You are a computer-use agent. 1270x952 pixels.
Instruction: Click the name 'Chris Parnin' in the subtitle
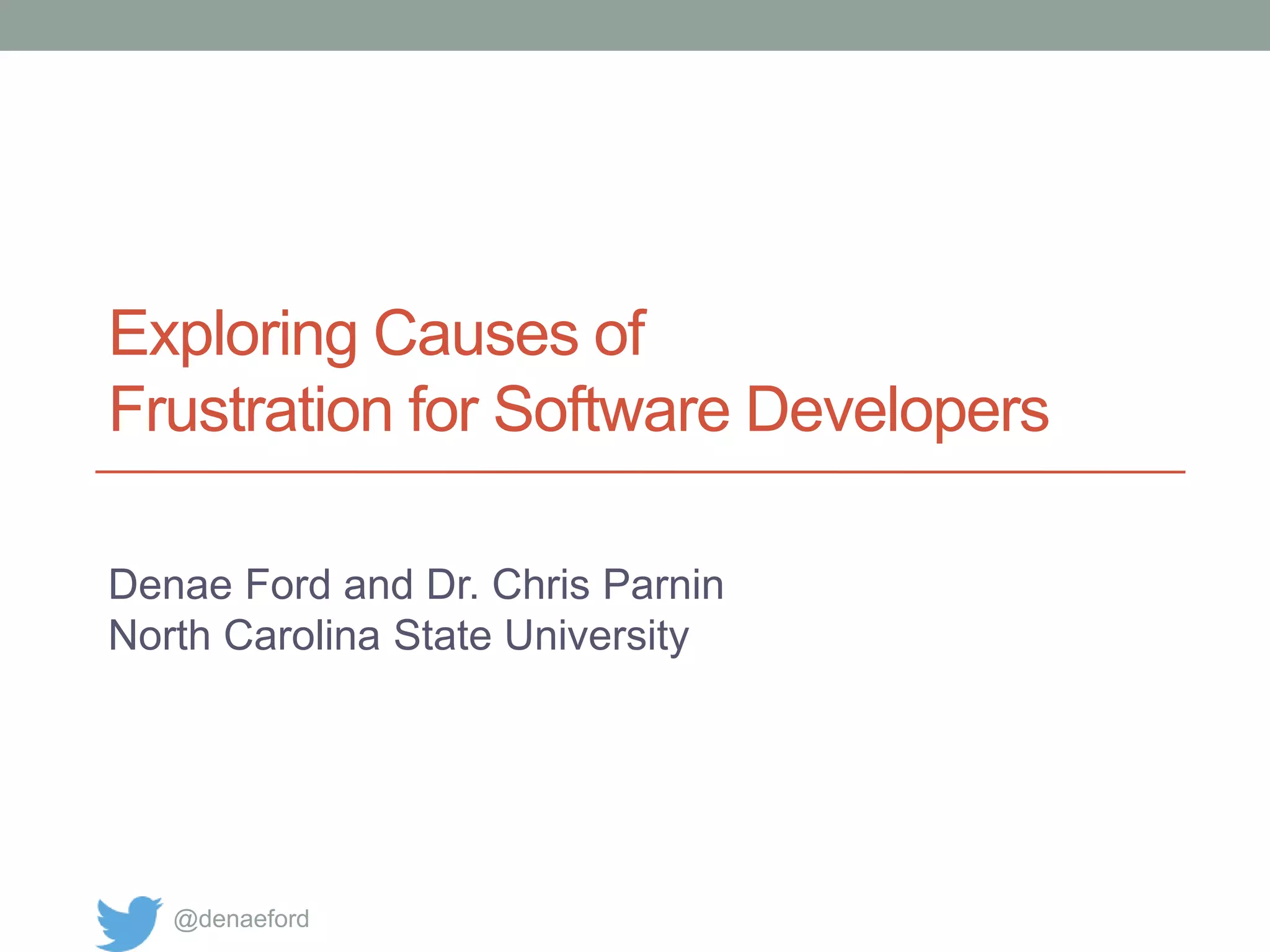pyautogui.click(x=608, y=584)
